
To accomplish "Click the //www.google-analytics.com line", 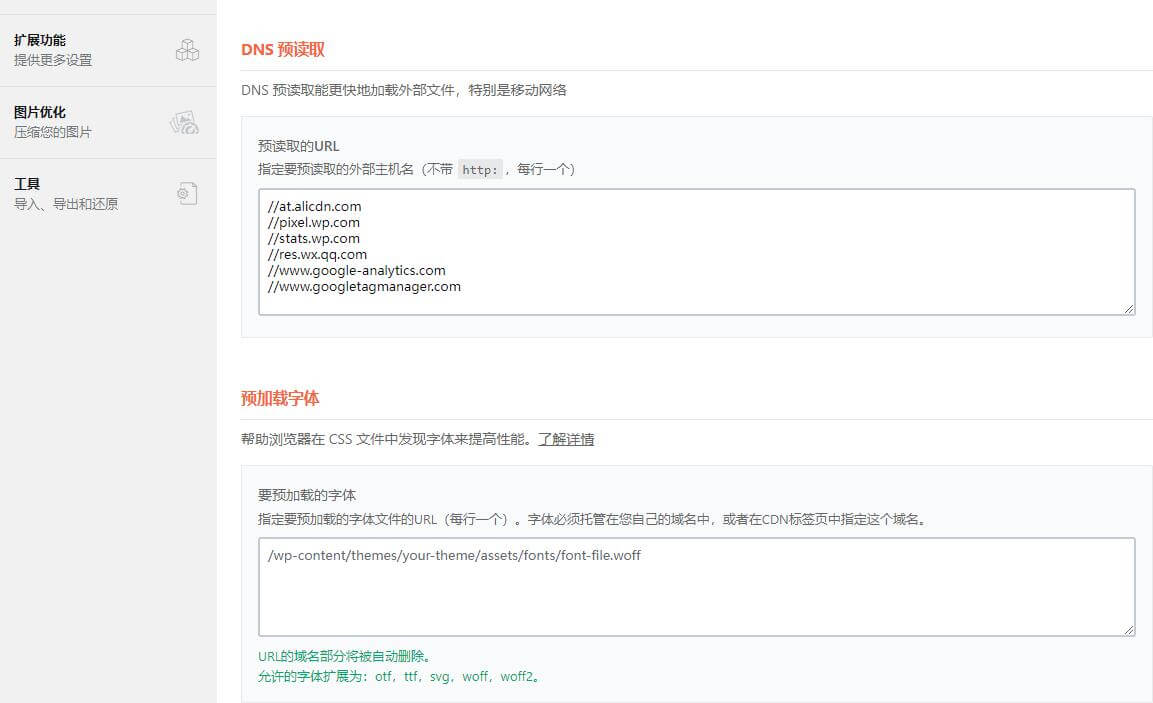I will click(x=356, y=270).
